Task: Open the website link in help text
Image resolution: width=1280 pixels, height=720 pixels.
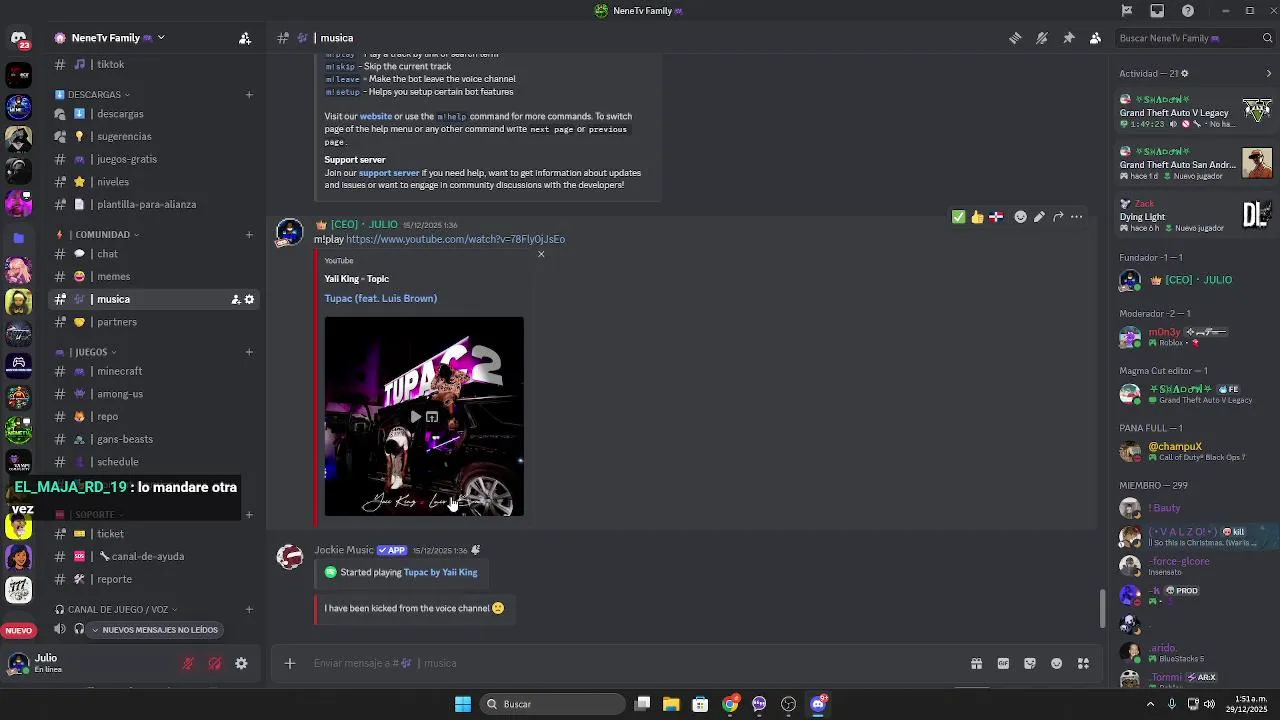Action: point(376,116)
